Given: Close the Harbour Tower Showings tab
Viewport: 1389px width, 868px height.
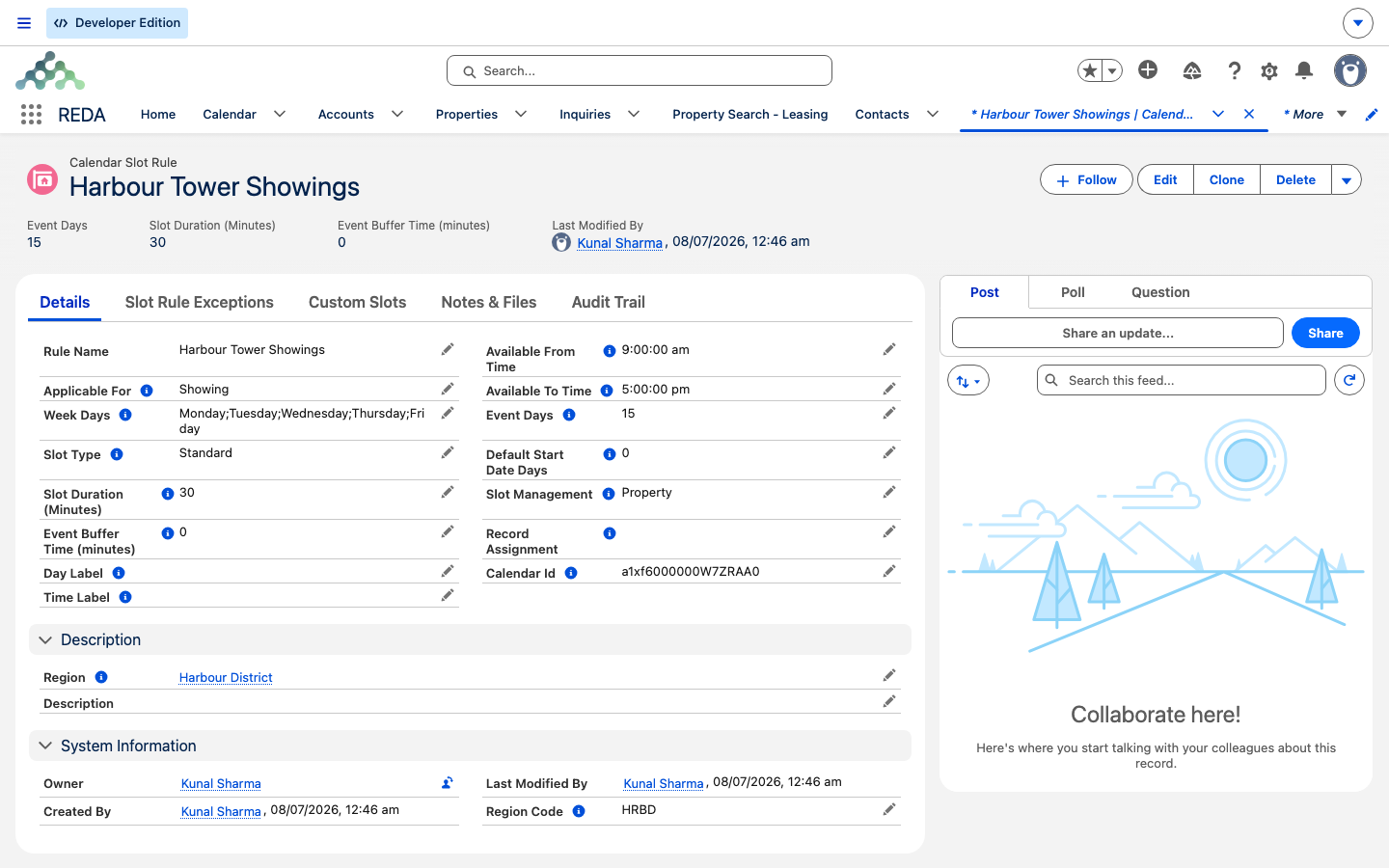Looking at the screenshot, I should point(1249,114).
